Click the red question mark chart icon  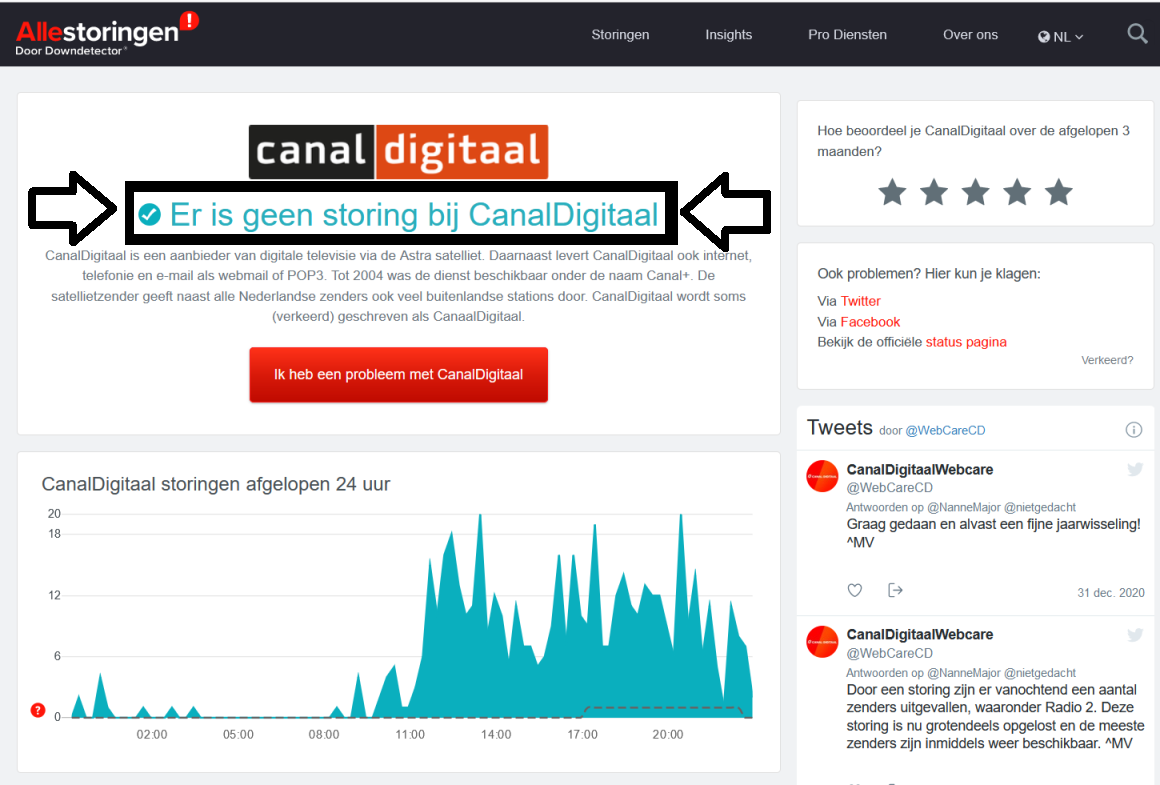[38, 710]
